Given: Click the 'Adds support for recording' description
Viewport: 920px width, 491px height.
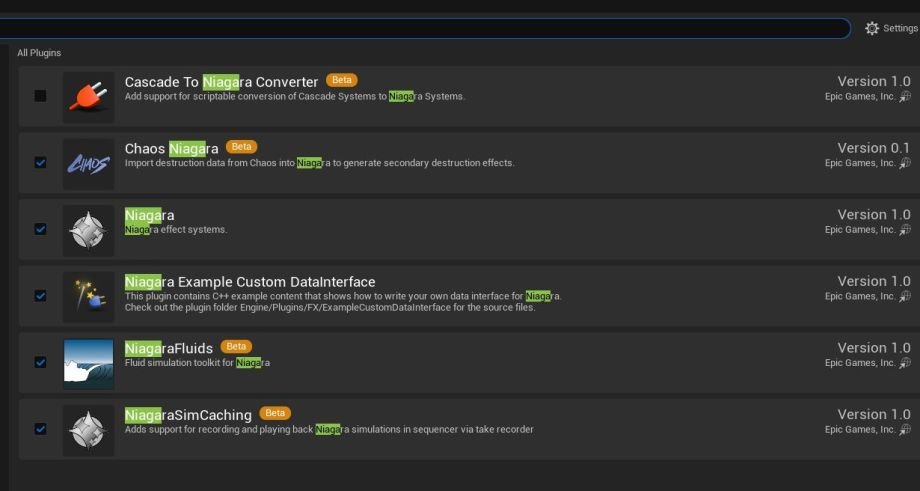Looking at the screenshot, I should tap(329, 429).
